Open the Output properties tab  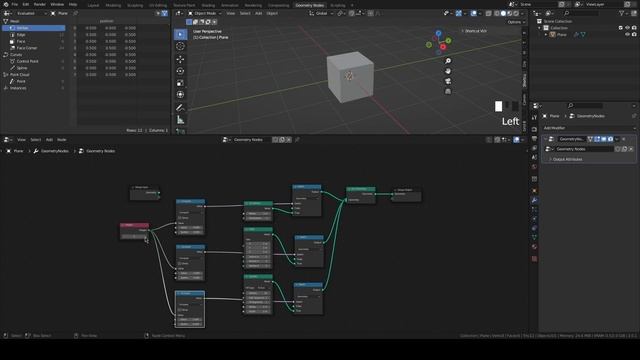534,139
